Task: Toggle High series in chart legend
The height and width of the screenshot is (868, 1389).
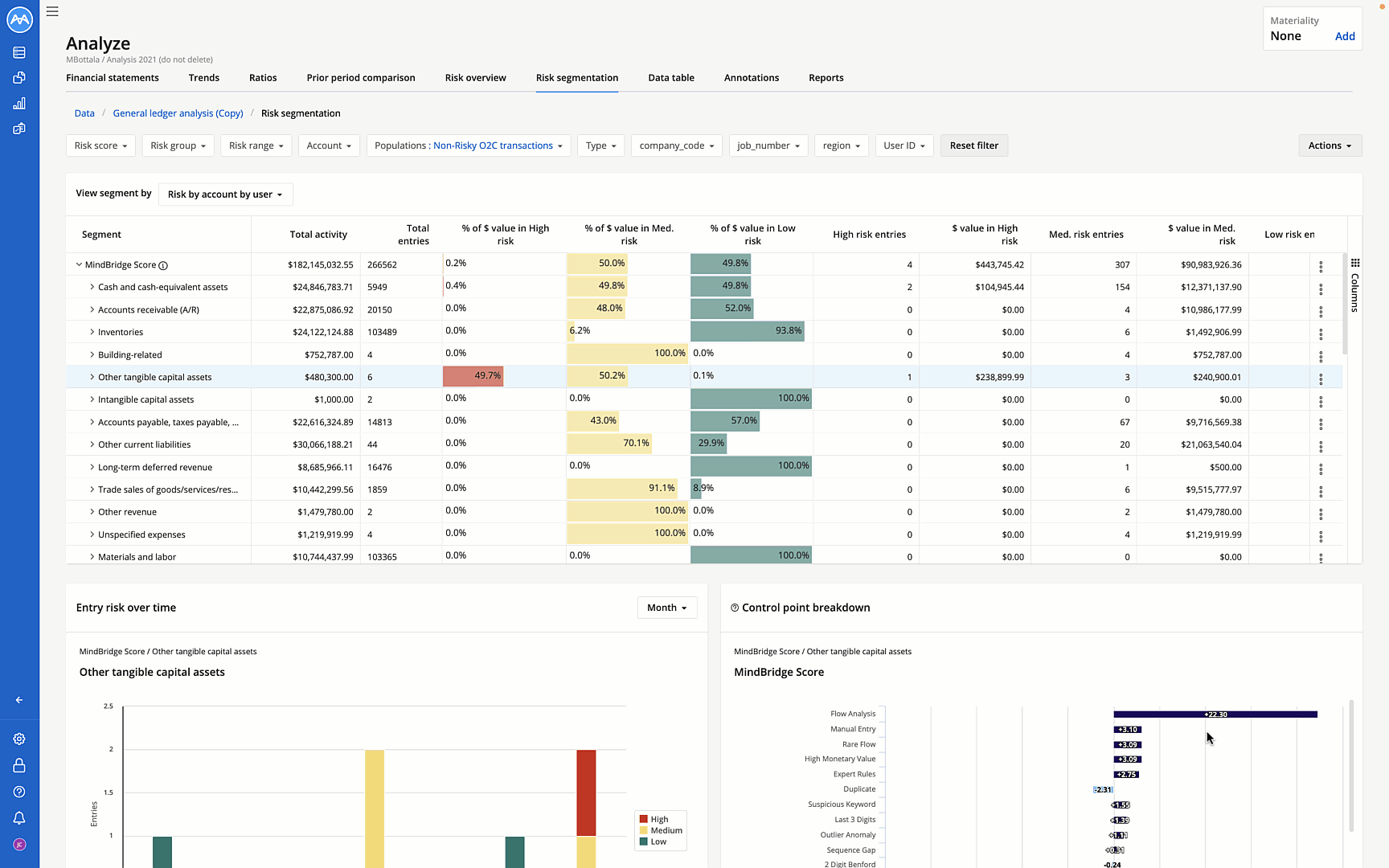Action: pos(654,820)
